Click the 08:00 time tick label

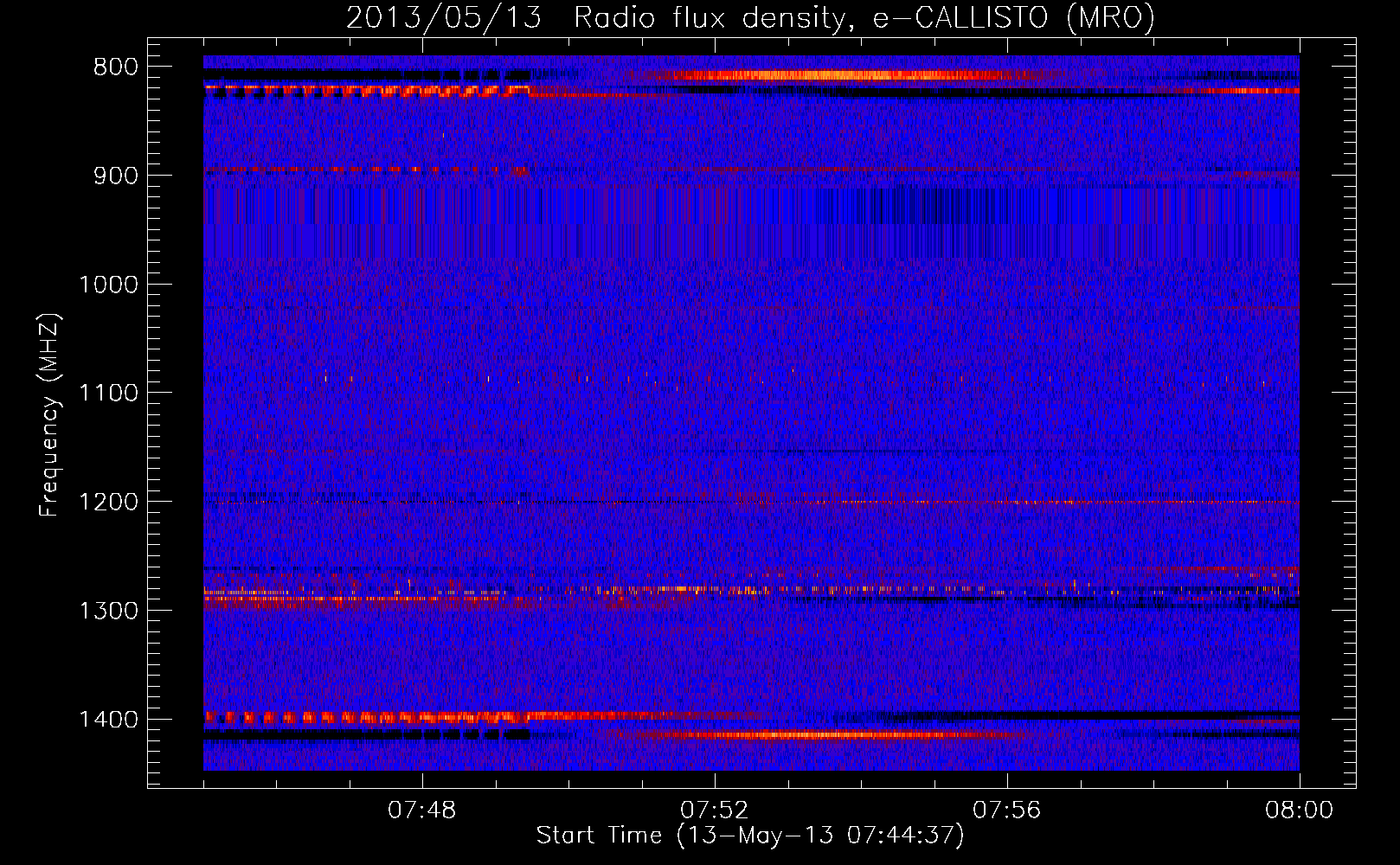(x=1299, y=811)
